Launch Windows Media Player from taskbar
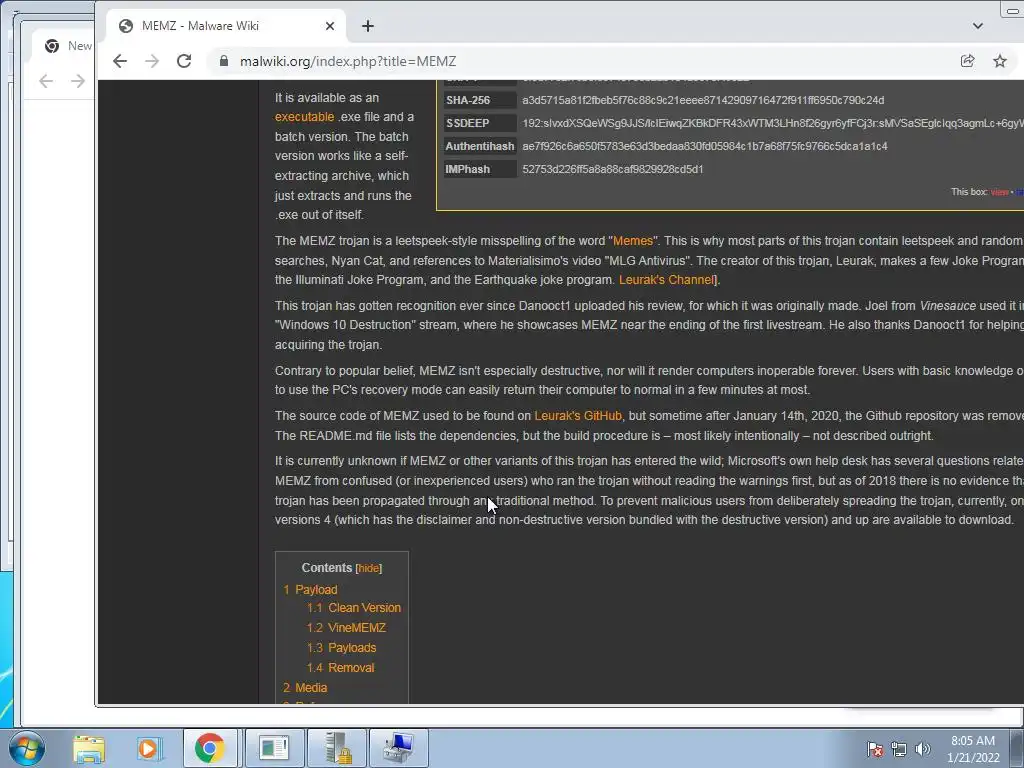 [148, 748]
